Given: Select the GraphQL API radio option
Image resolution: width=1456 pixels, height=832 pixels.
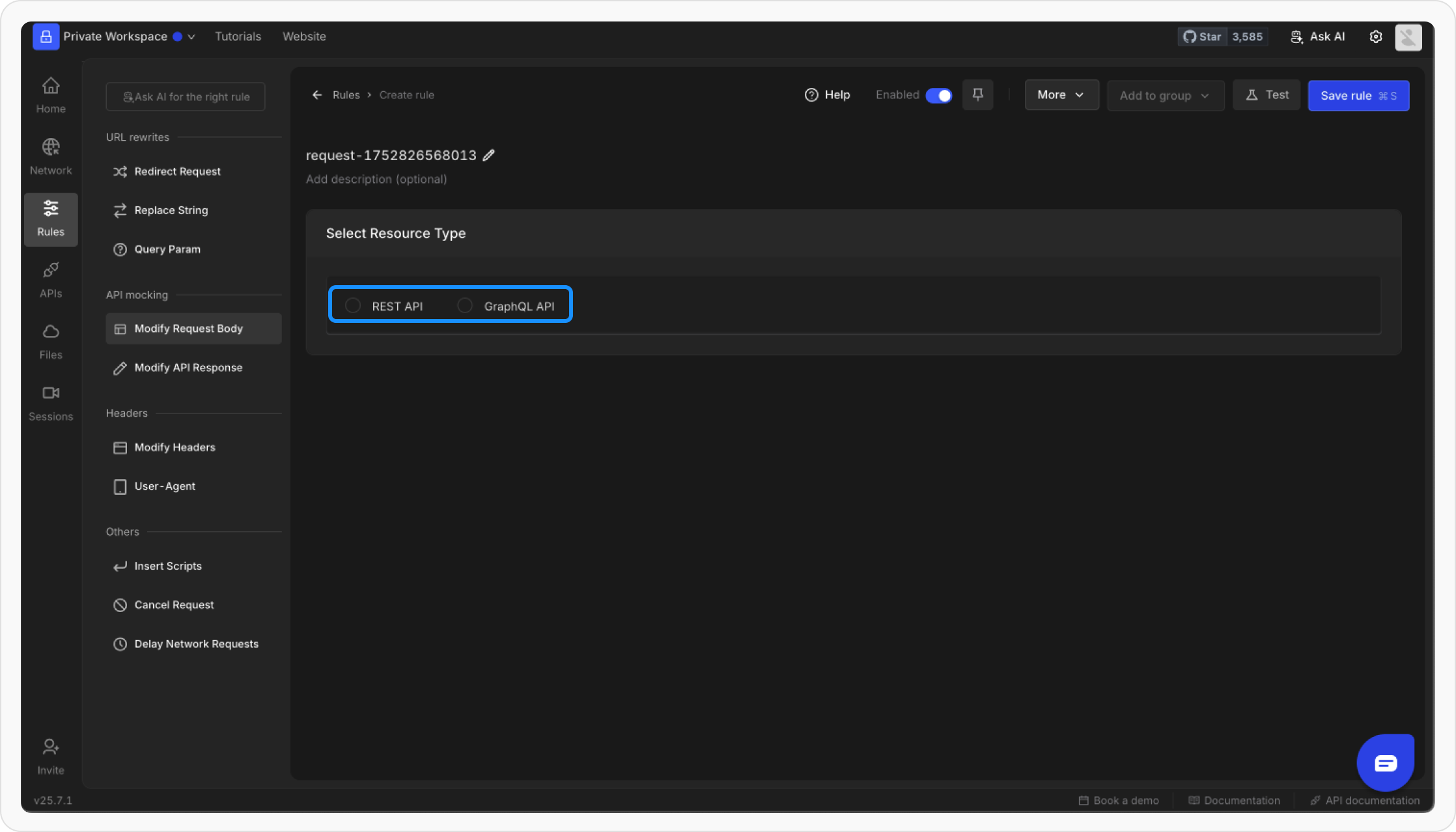Looking at the screenshot, I should click(x=465, y=305).
